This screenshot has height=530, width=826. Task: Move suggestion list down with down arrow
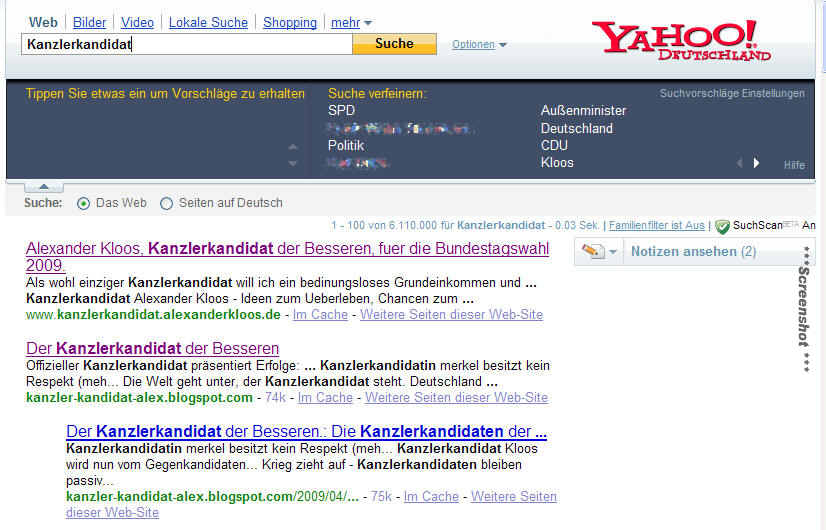(x=293, y=164)
